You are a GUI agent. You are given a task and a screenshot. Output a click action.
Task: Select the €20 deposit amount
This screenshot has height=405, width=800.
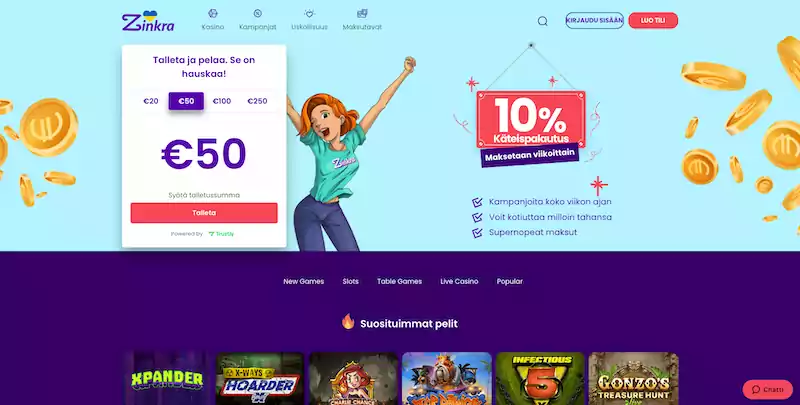point(151,101)
